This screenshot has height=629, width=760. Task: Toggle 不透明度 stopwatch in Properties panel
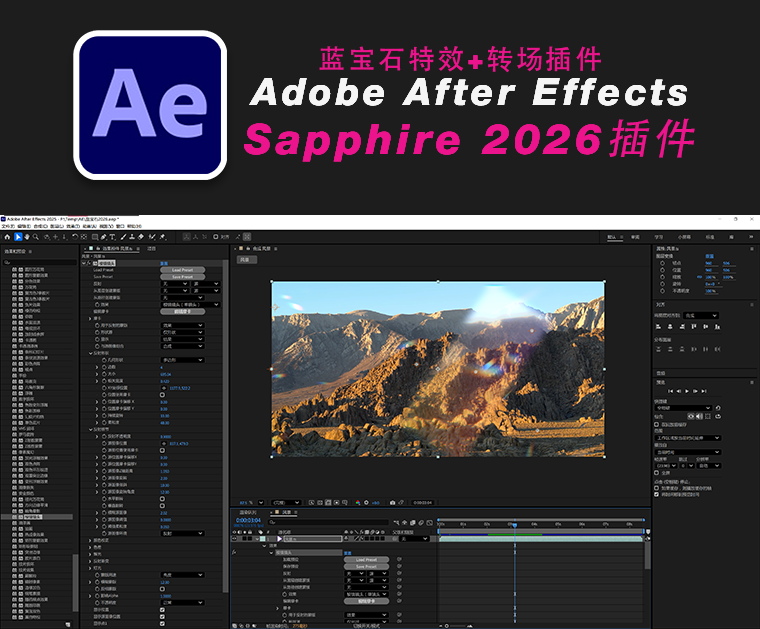tap(663, 291)
